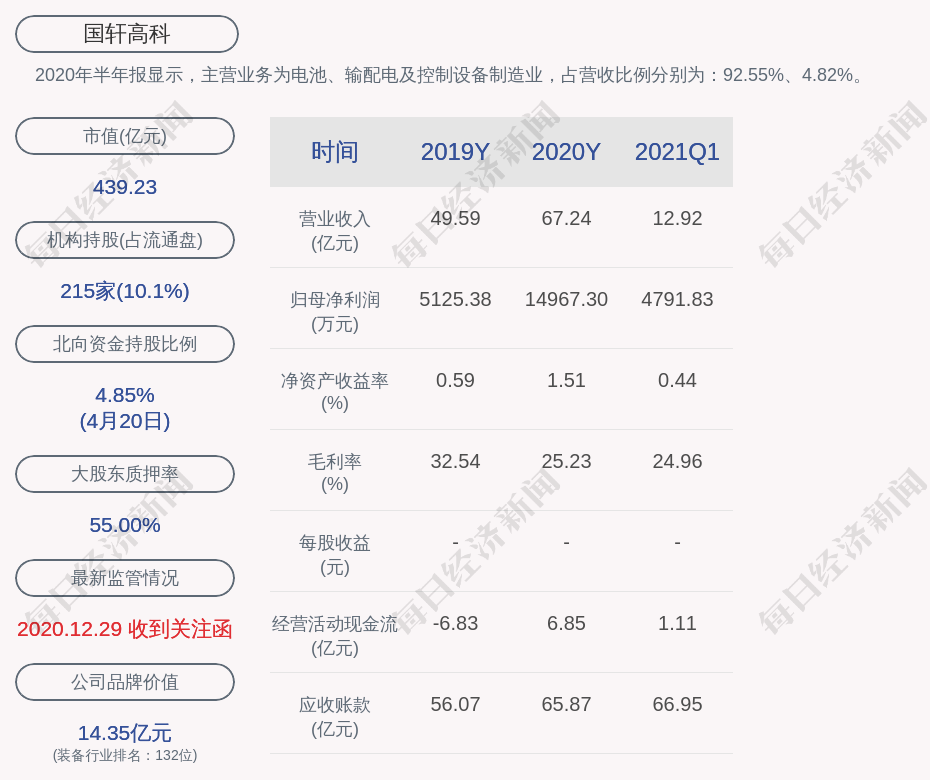
Task: Select the market value 439.23
Action: coord(125,187)
